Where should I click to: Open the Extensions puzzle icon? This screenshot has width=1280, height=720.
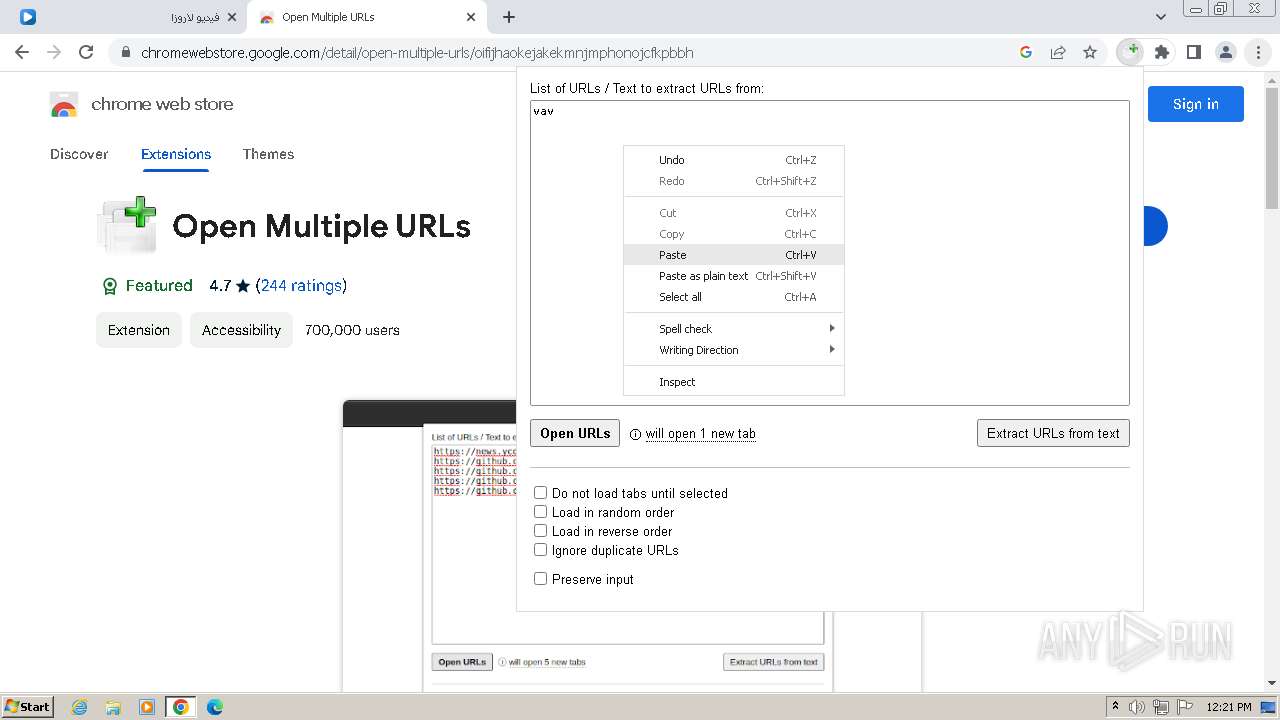point(1162,52)
